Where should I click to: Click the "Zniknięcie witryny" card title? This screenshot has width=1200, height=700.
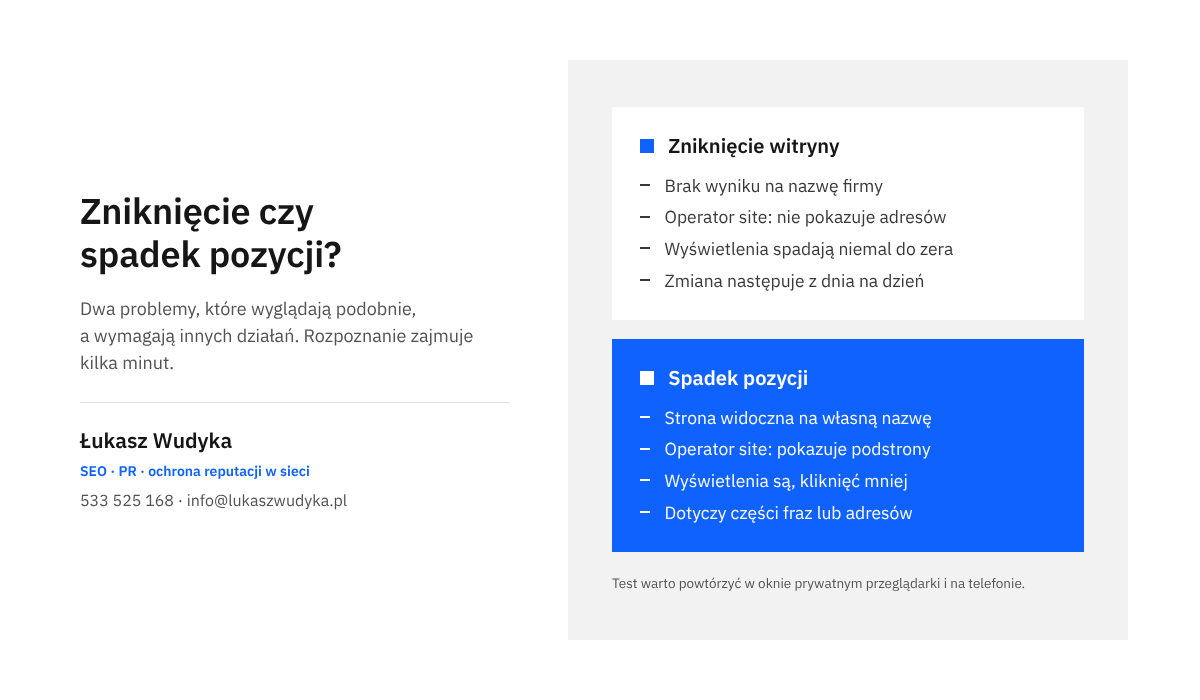[754, 146]
